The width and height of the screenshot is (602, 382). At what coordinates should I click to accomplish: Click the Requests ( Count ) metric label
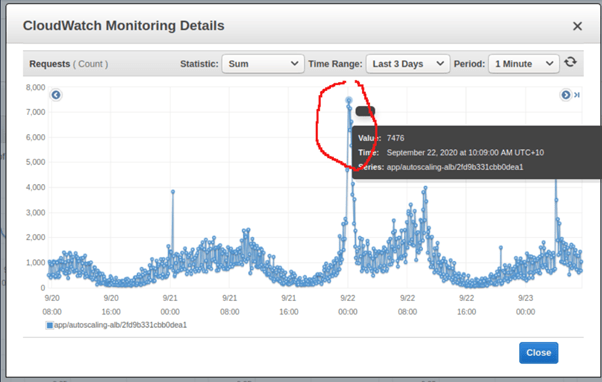pos(69,64)
